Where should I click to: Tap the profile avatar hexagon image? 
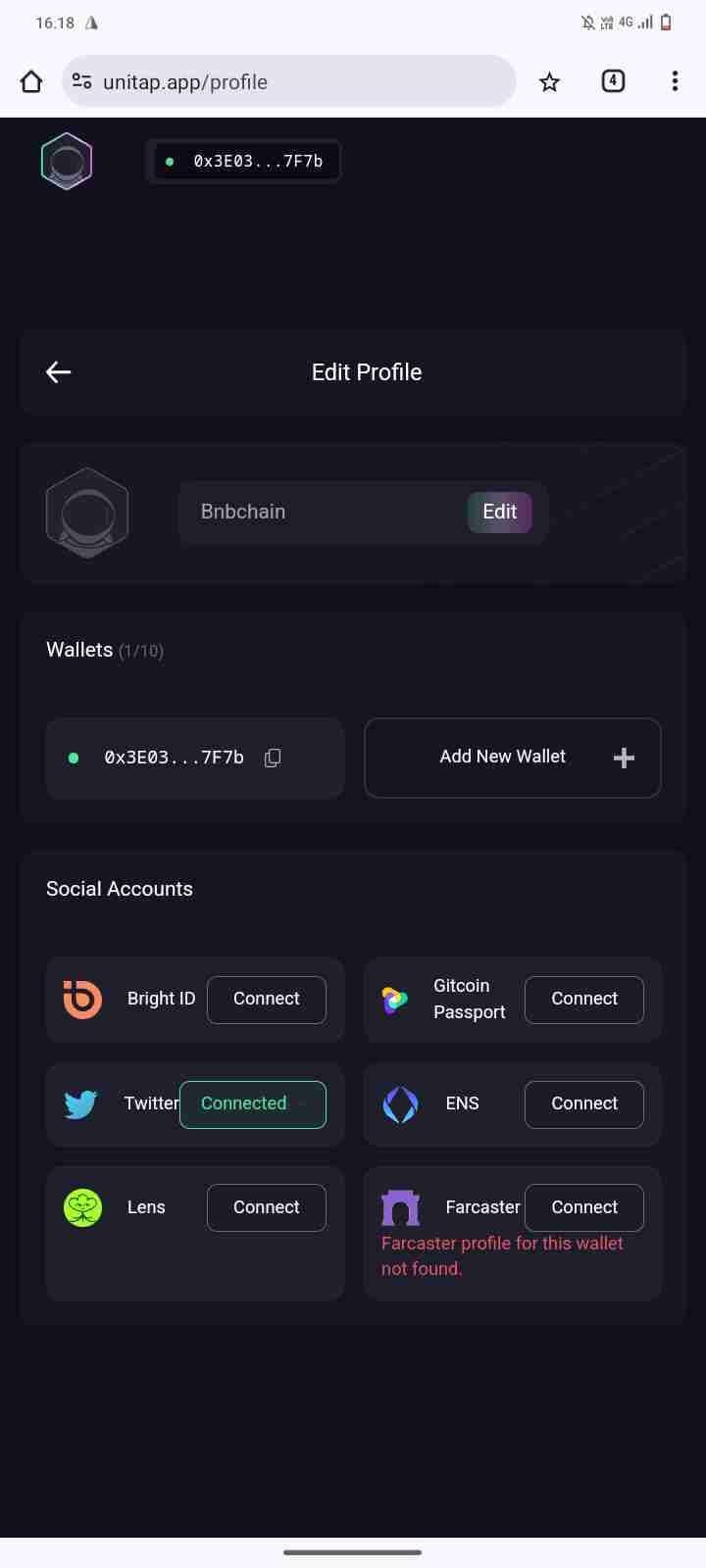[x=87, y=513]
